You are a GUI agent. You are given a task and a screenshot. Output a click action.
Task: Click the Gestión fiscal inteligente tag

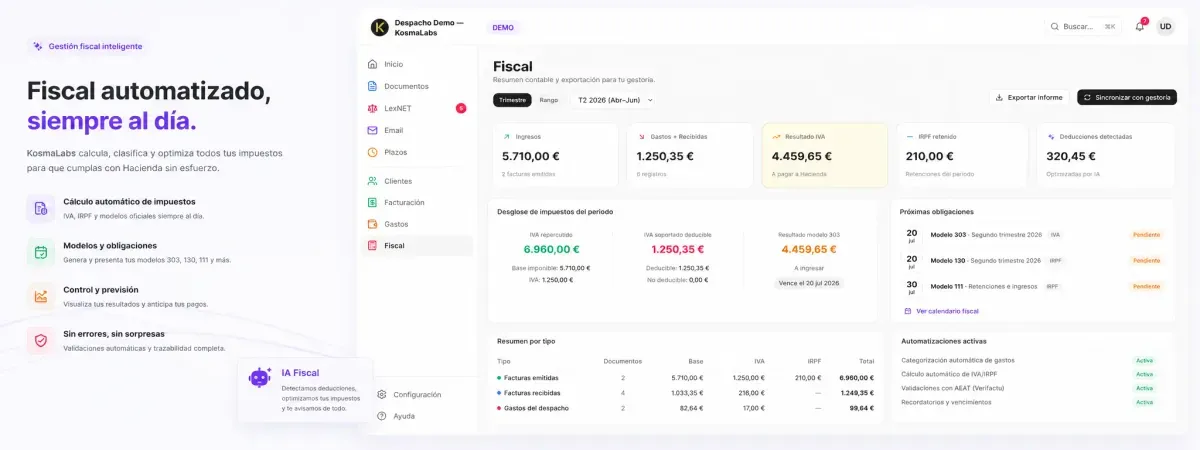(87, 46)
